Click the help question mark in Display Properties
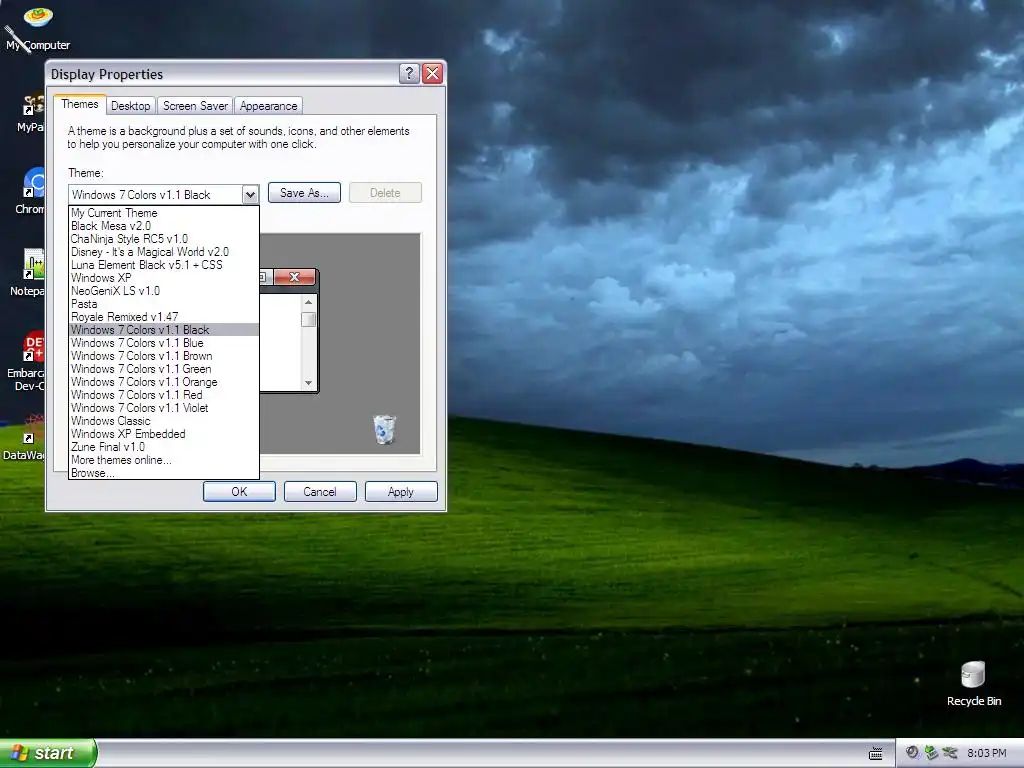 point(409,73)
